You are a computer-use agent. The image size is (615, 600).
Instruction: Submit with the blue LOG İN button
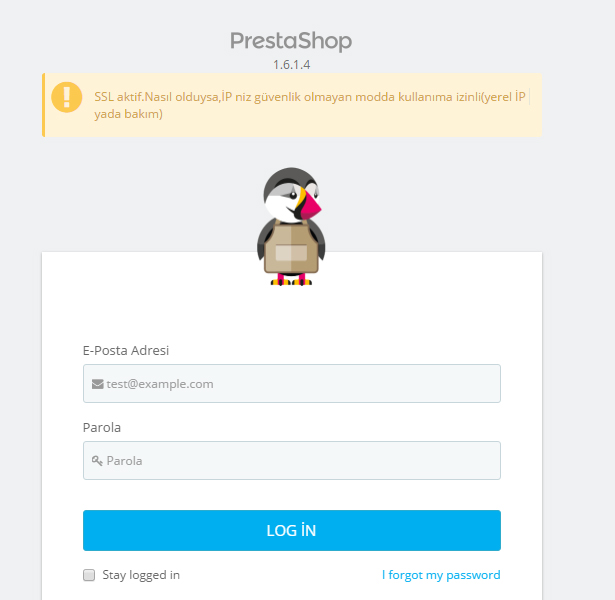tap(292, 530)
